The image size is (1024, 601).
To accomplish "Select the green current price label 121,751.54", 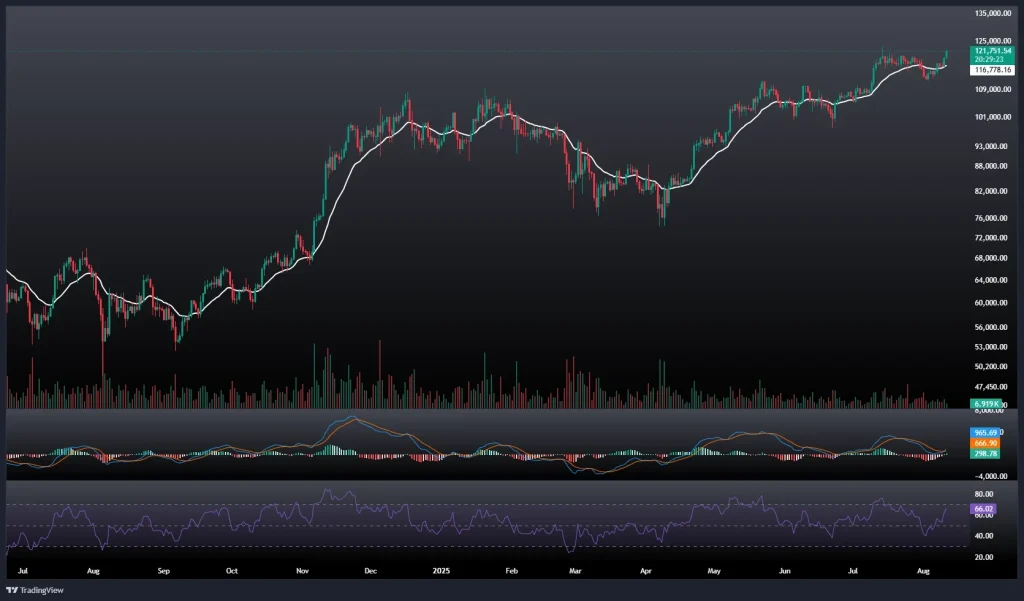I will click(992, 50).
